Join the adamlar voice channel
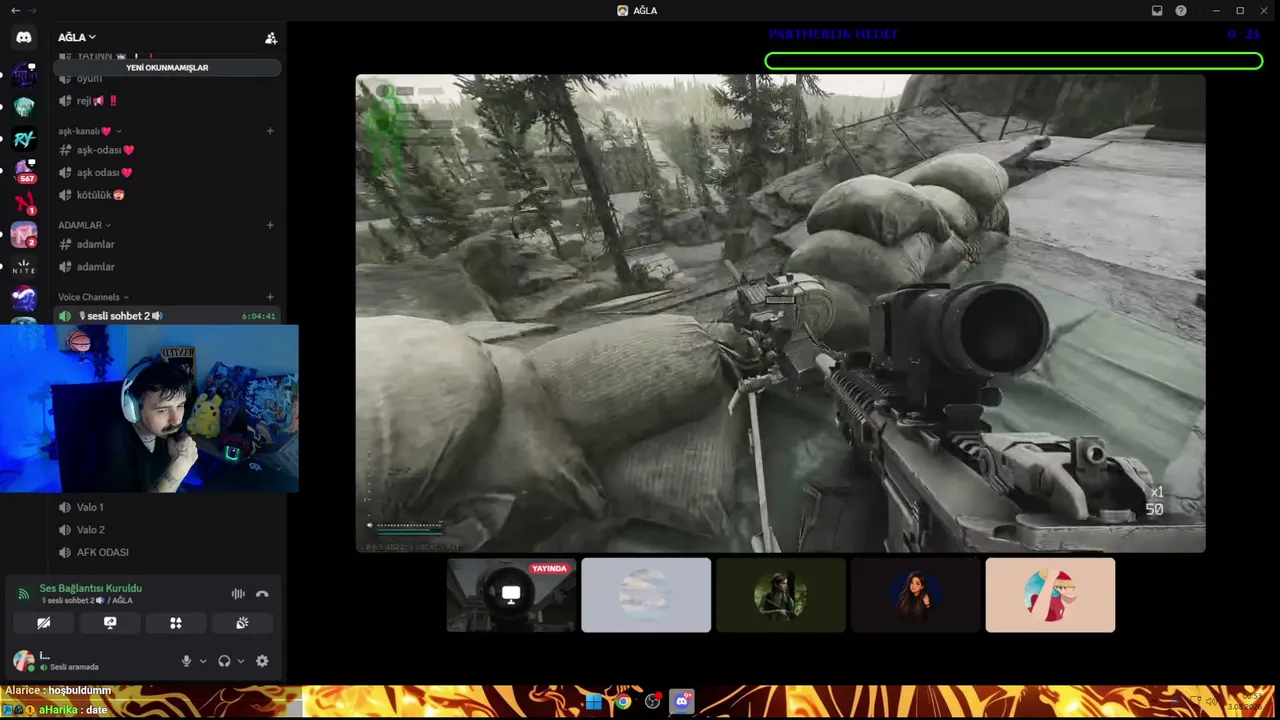 pos(167,267)
